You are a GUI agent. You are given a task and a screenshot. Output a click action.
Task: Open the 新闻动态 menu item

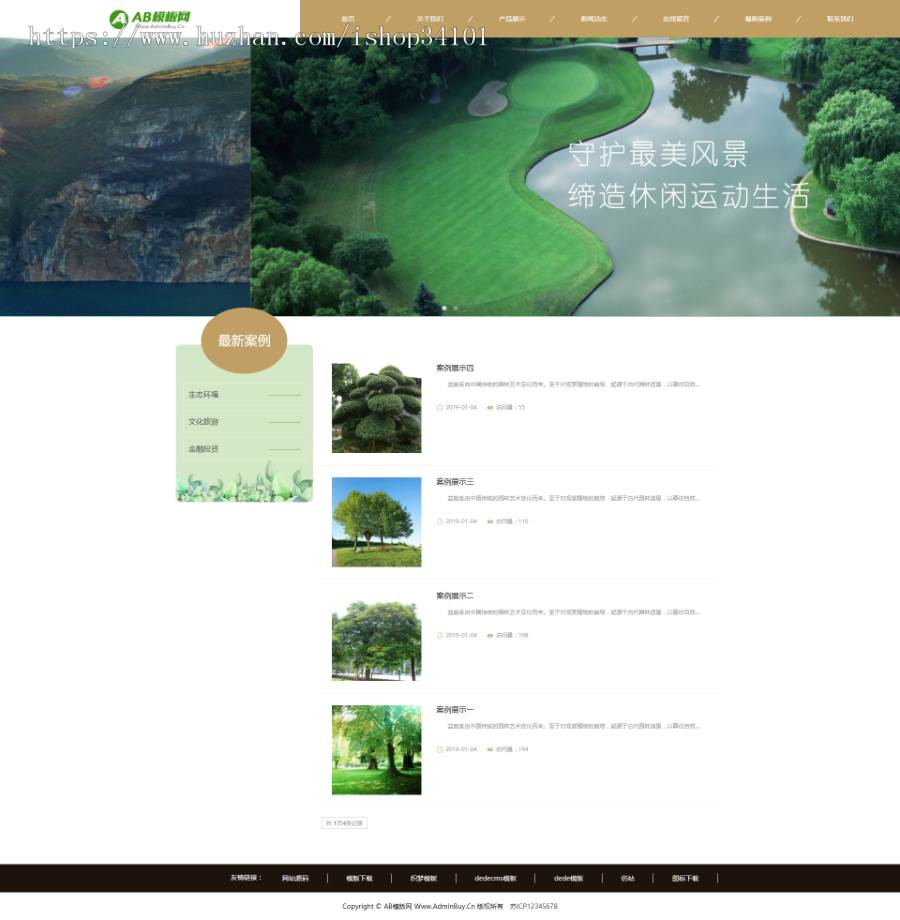592,17
